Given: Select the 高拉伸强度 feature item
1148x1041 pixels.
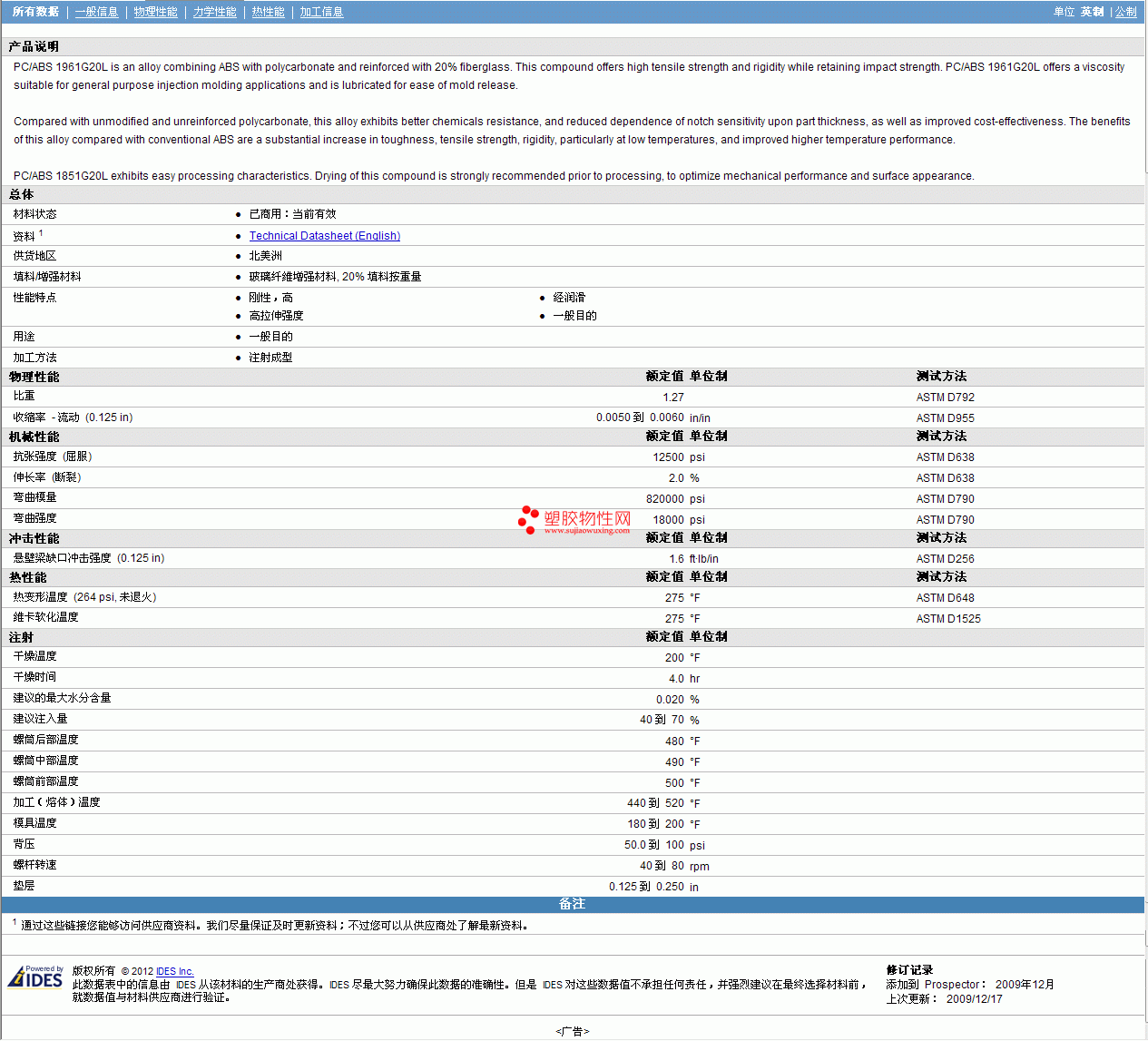Looking at the screenshot, I should pos(276,316).
